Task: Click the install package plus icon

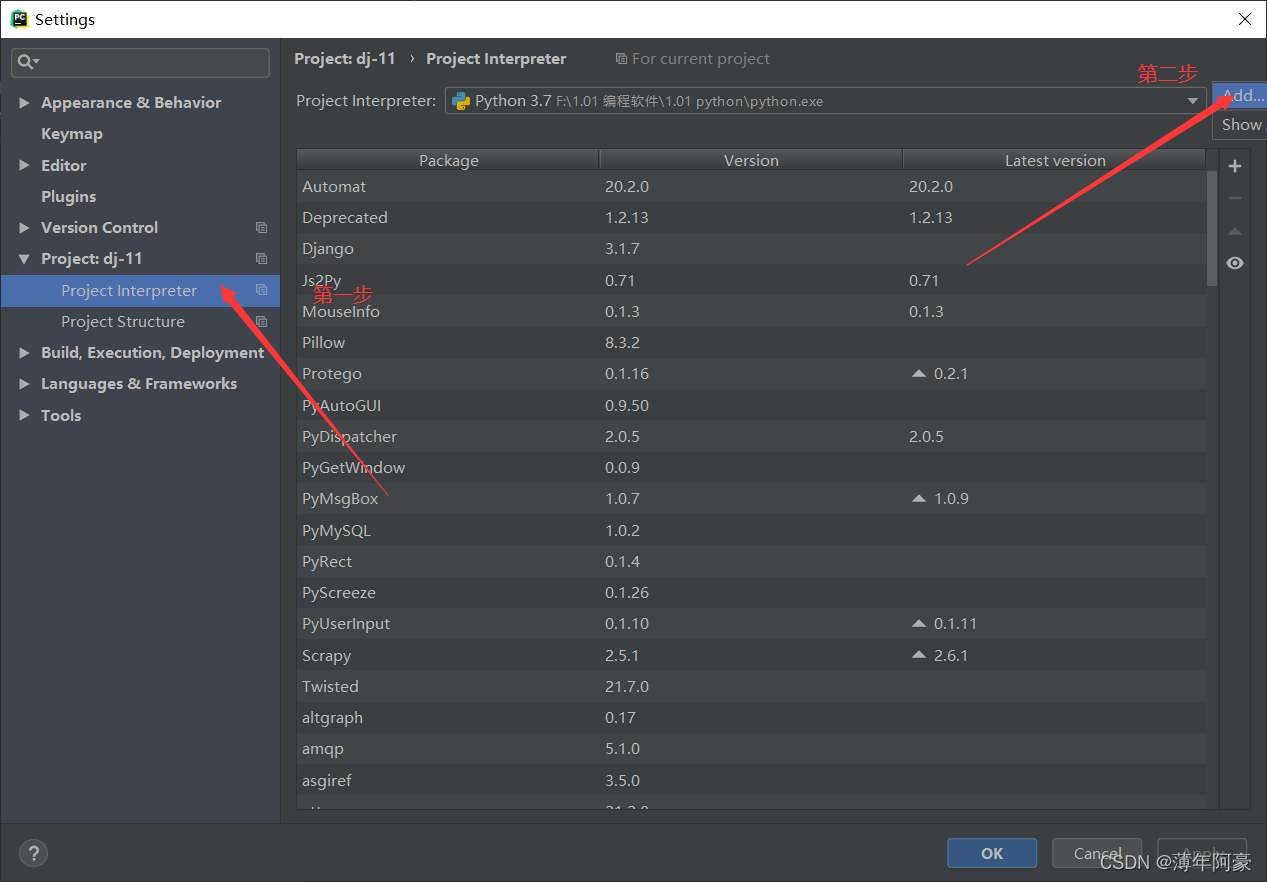Action: coord(1235,166)
